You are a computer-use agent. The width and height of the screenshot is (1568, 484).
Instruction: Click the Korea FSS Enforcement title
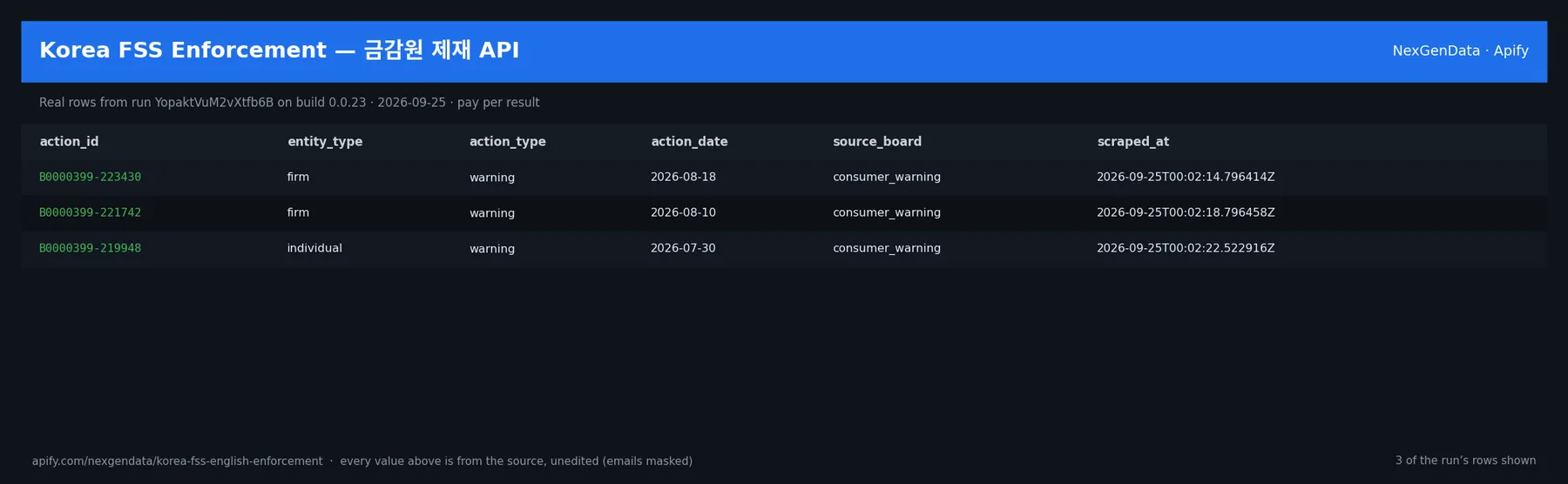pyautogui.click(x=279, y=50)
